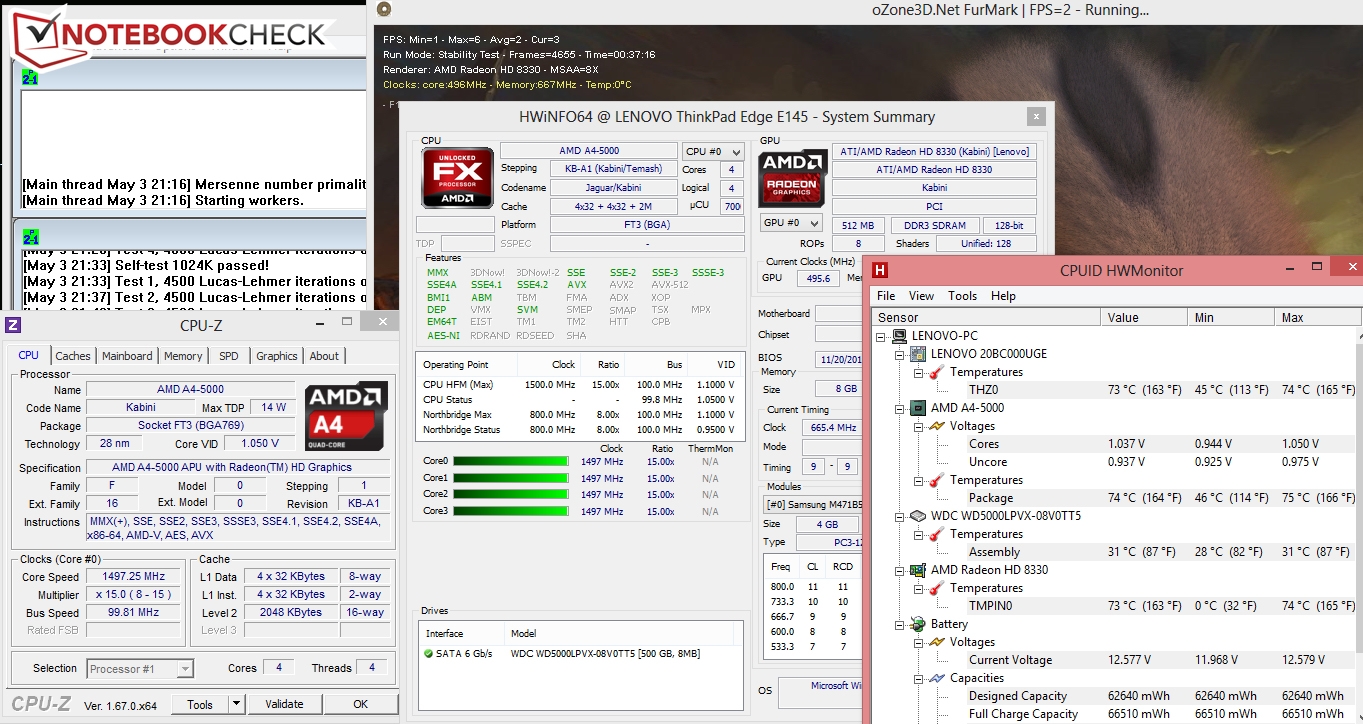Open the Tools menu in HWMonitor
Viewport: 1363px width, 724px height.
pos(962,296)
